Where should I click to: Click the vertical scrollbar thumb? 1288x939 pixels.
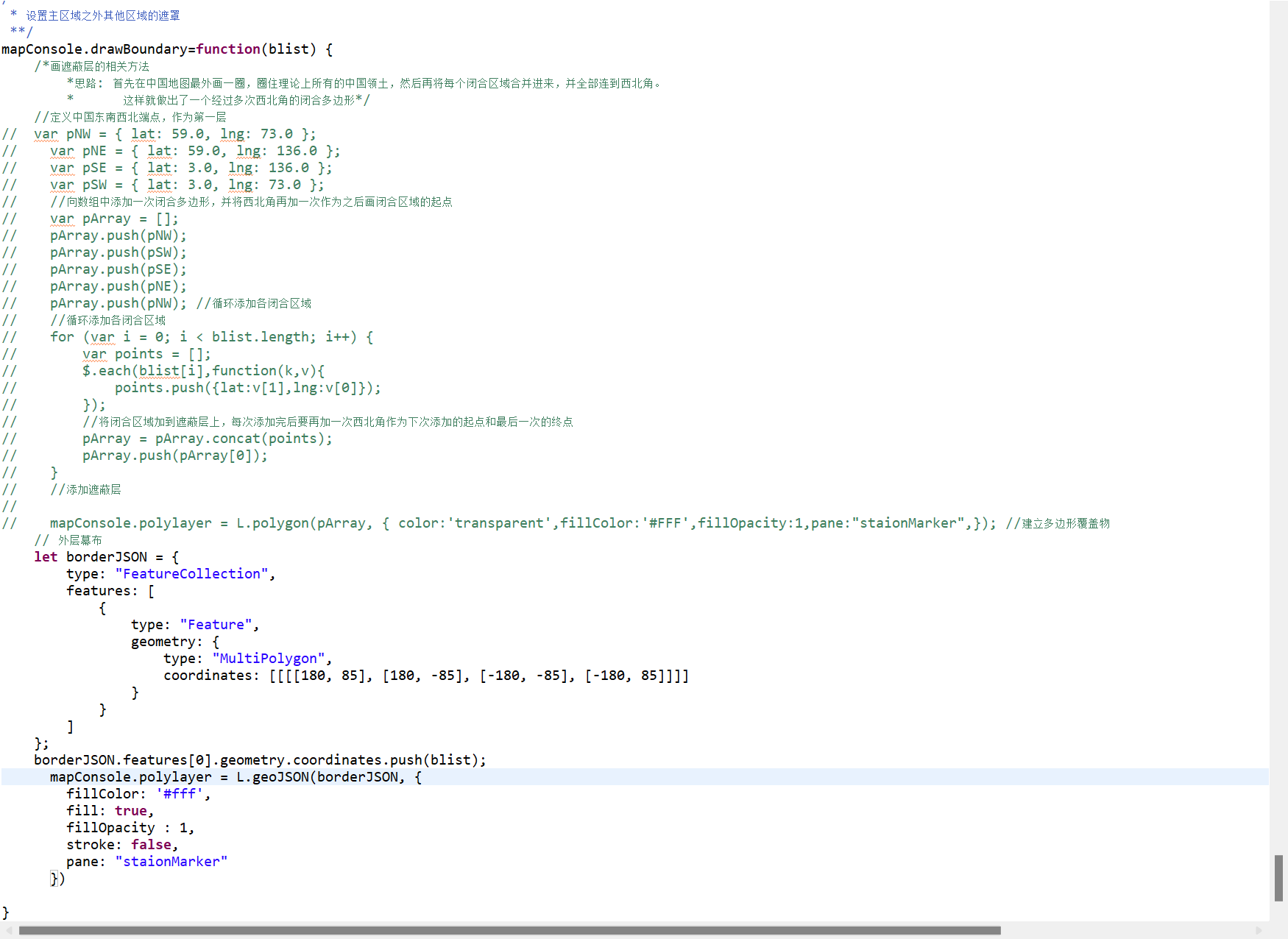(x=1279, y=878)
